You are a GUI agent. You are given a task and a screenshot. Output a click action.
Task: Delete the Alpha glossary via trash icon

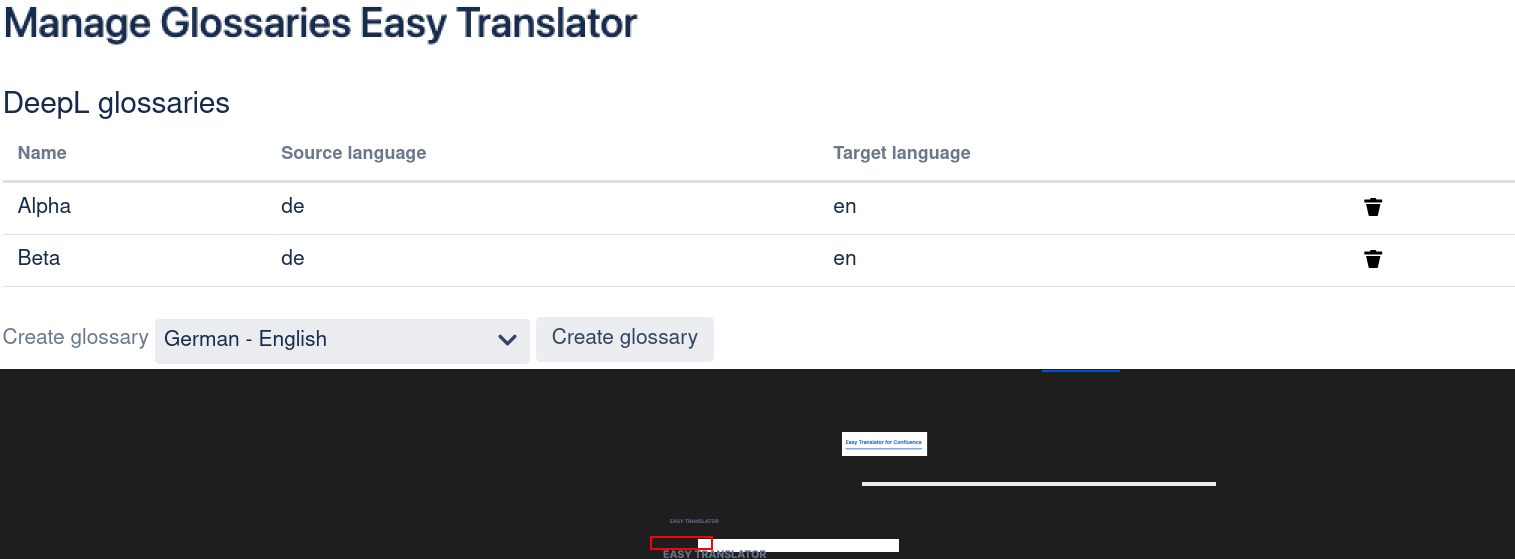pos(1373,207)
